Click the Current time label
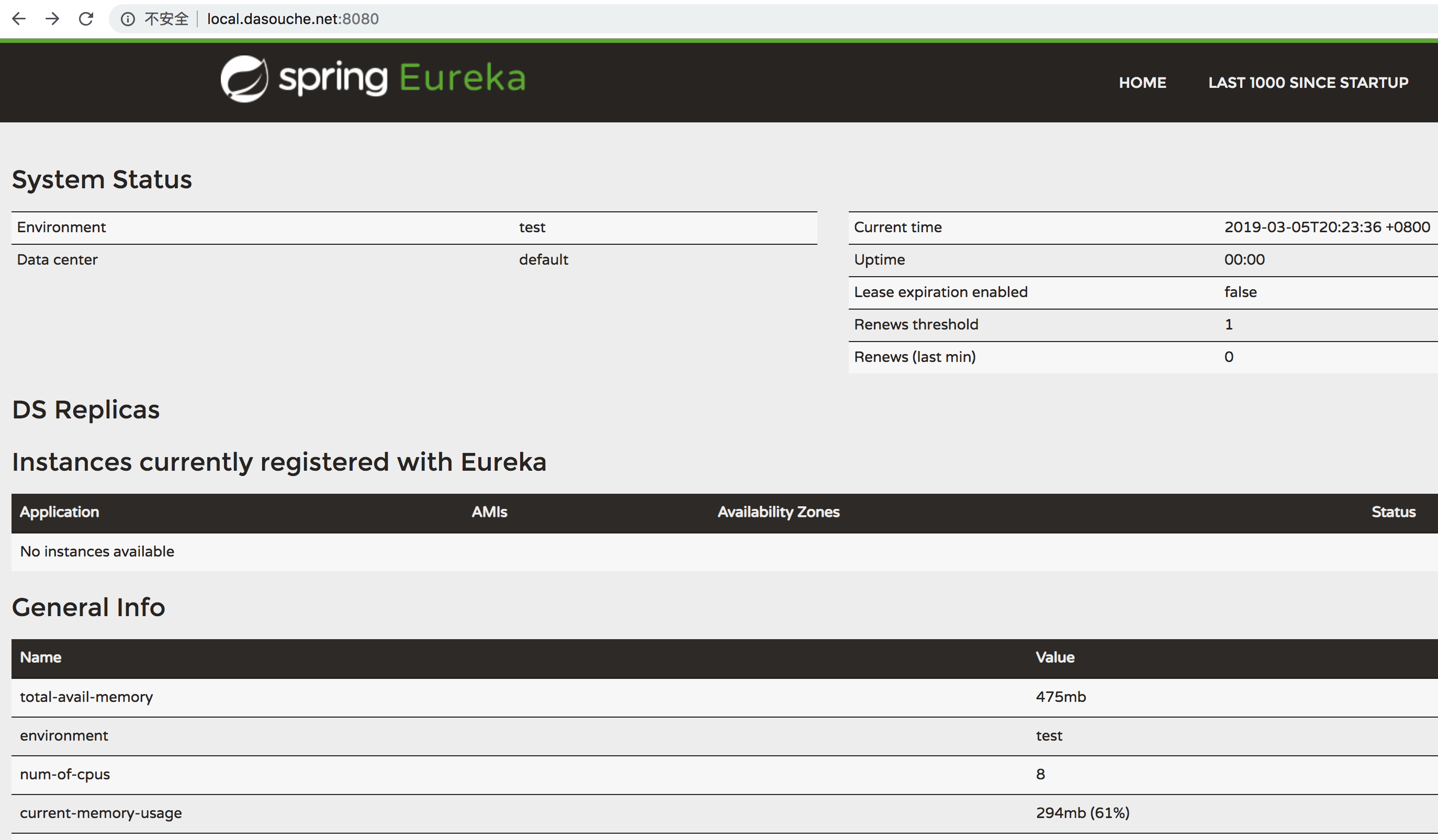 (897, 228)
